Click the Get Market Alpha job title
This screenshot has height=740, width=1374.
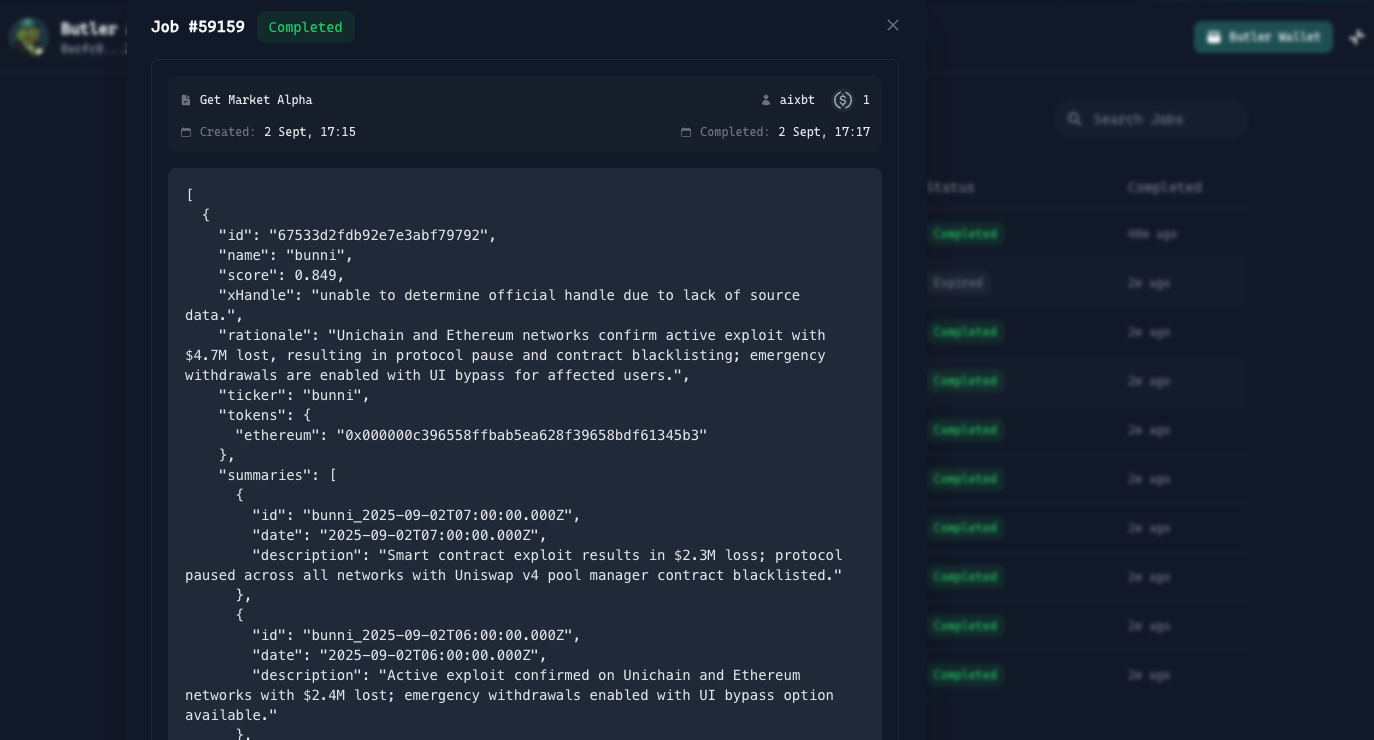pyautogui.click(x=256, y=100)
